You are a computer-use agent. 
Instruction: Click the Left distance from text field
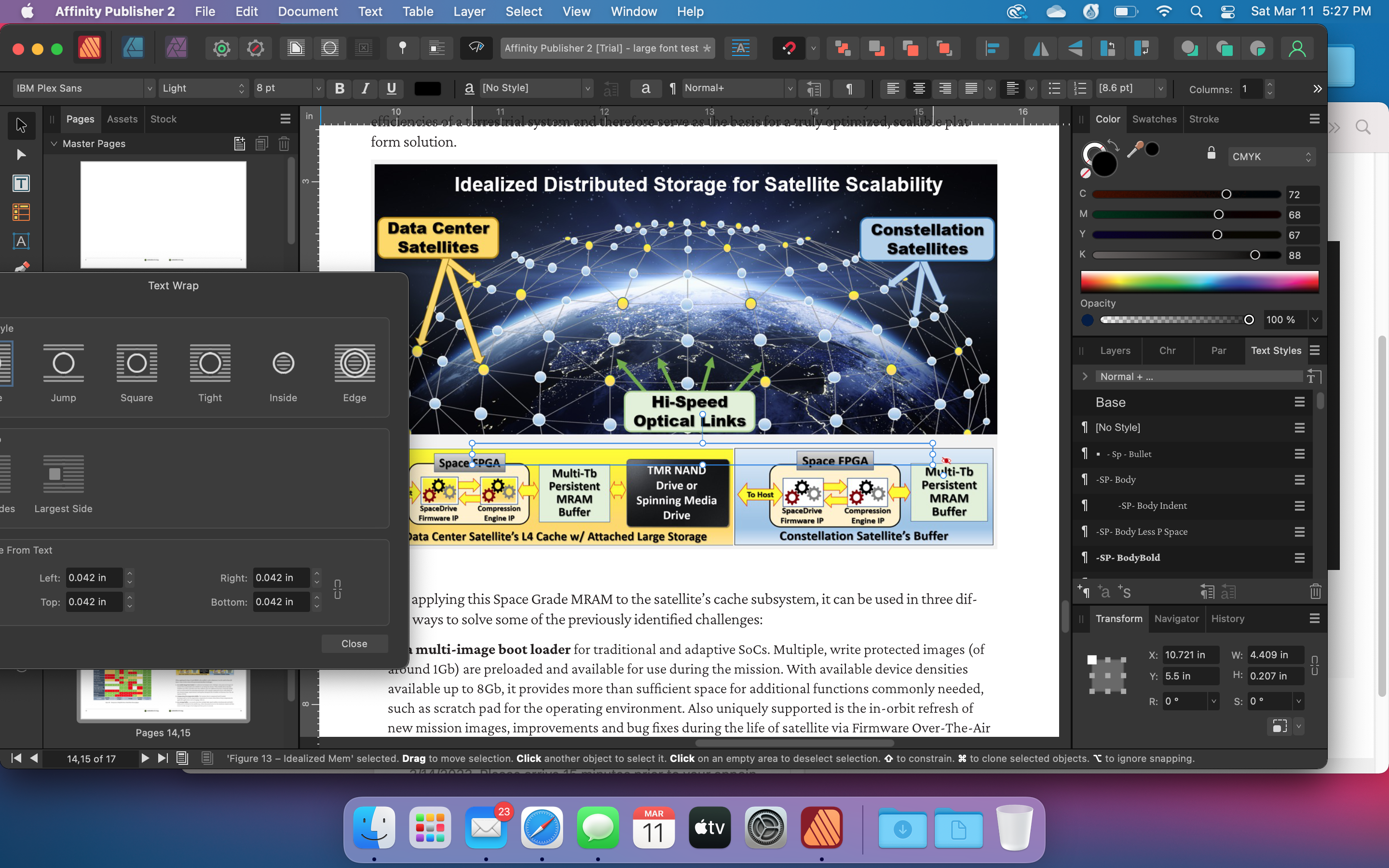(94, 578)
